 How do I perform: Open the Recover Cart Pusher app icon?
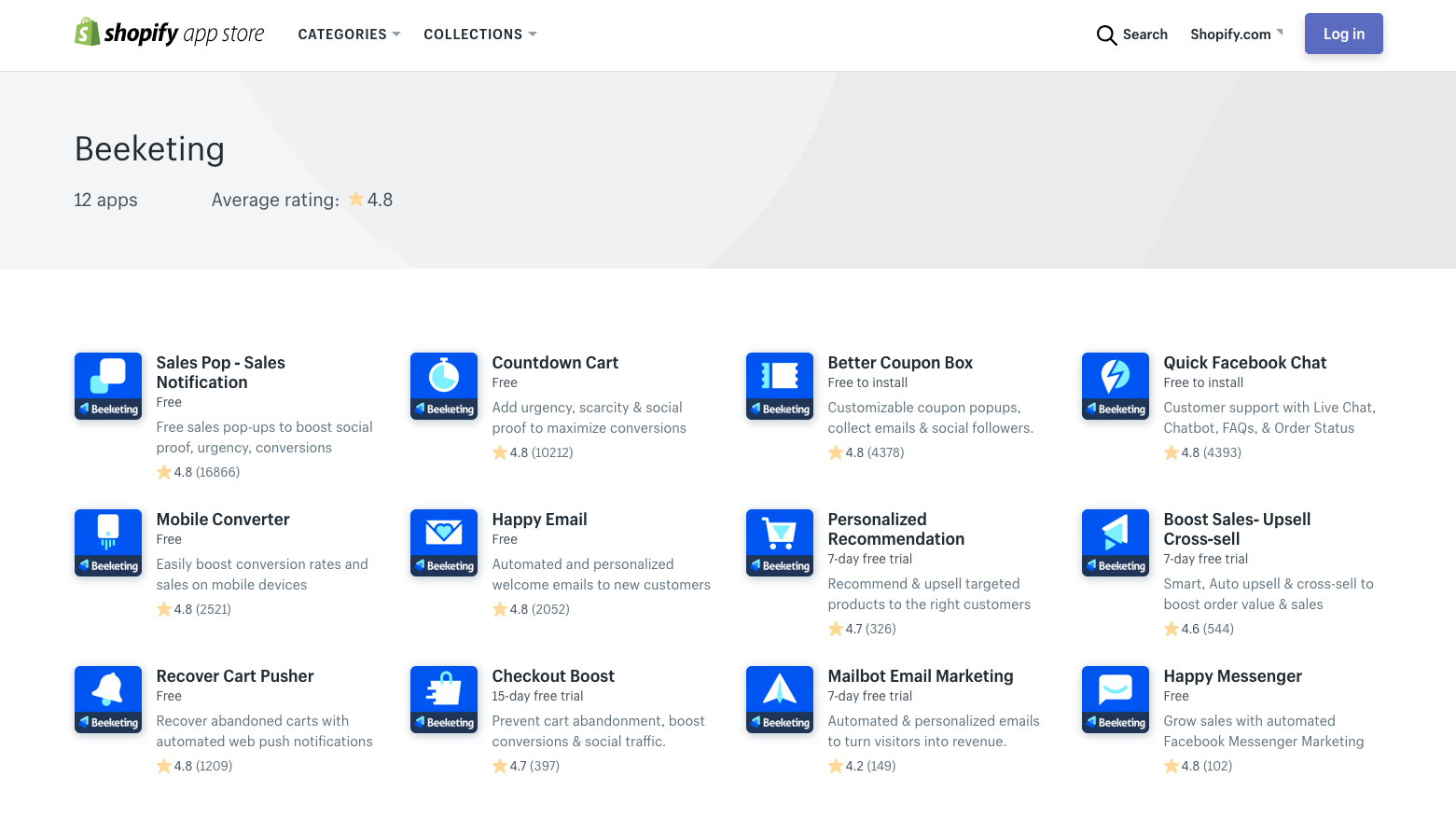tap(108, 700)
